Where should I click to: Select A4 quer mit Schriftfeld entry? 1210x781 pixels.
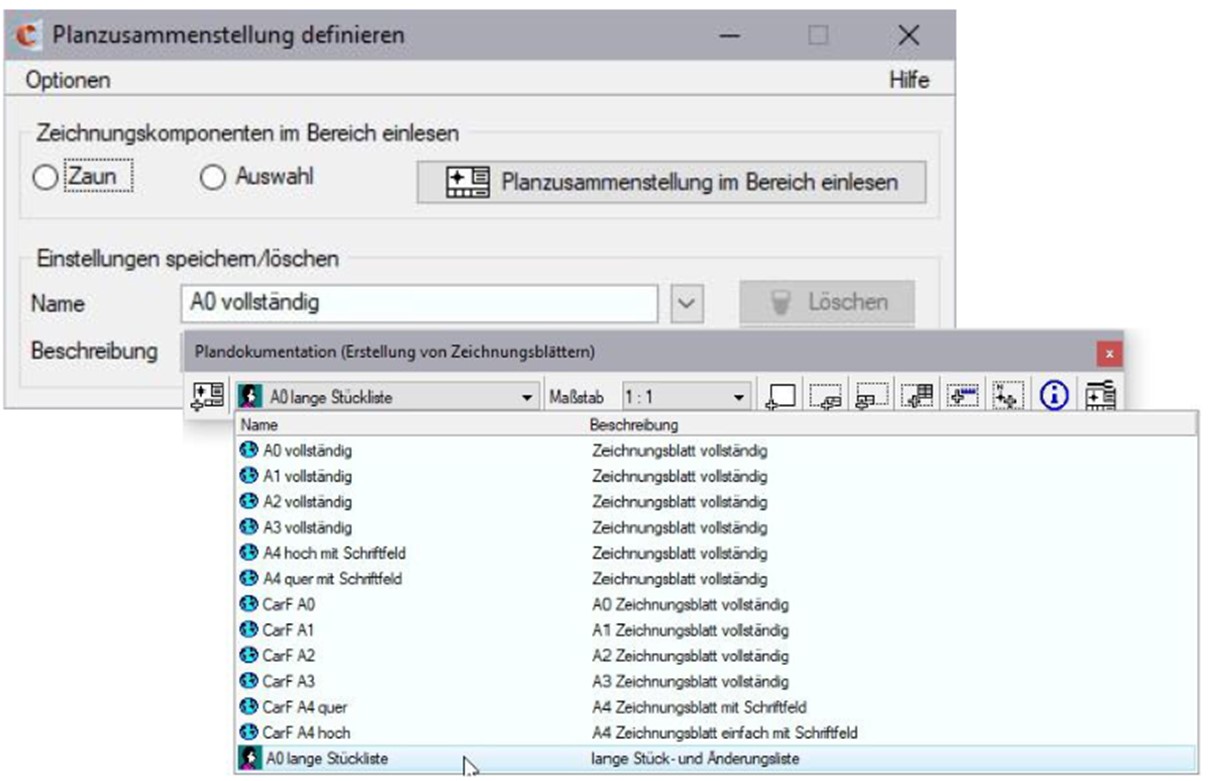coord(718,579)
